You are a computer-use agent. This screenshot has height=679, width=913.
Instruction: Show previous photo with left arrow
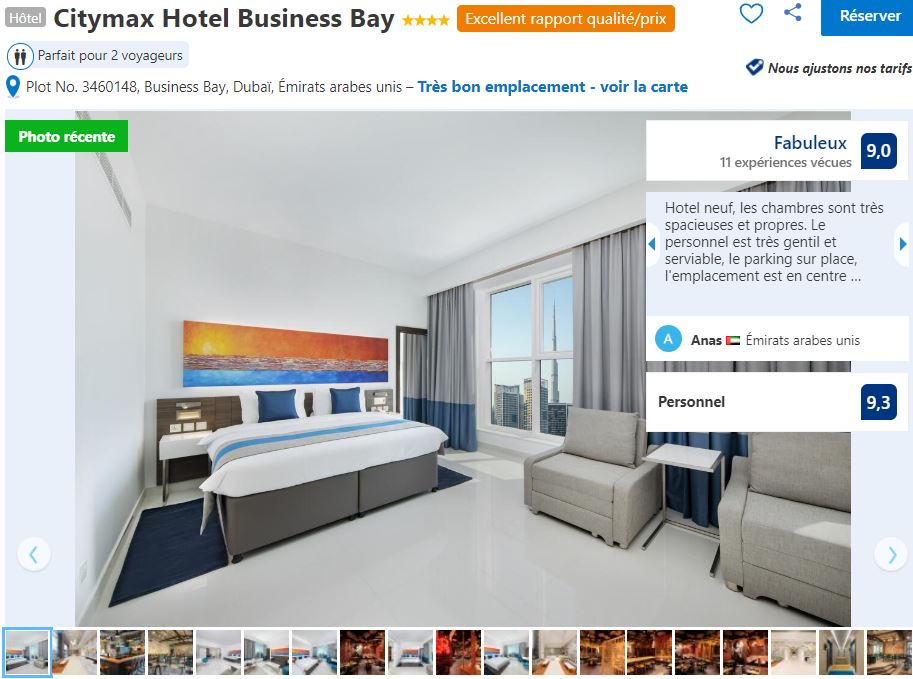point(34,554)
